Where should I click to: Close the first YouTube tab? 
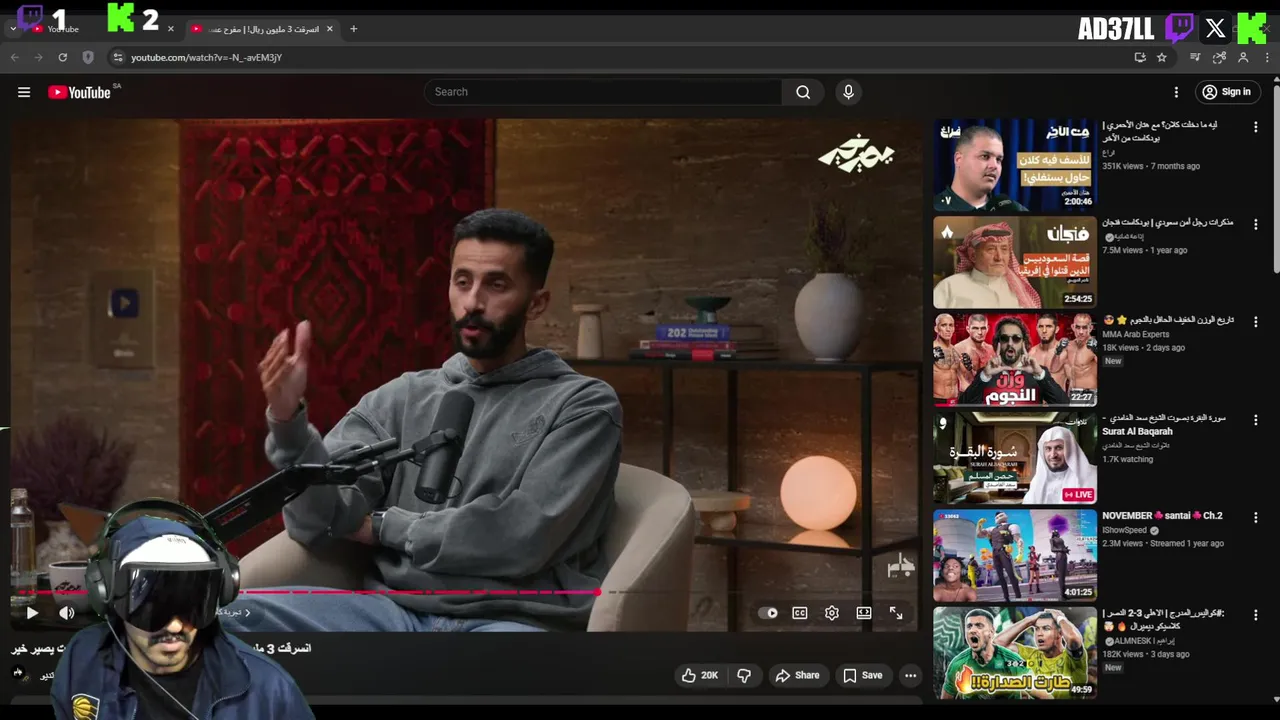tap(170, 29)
